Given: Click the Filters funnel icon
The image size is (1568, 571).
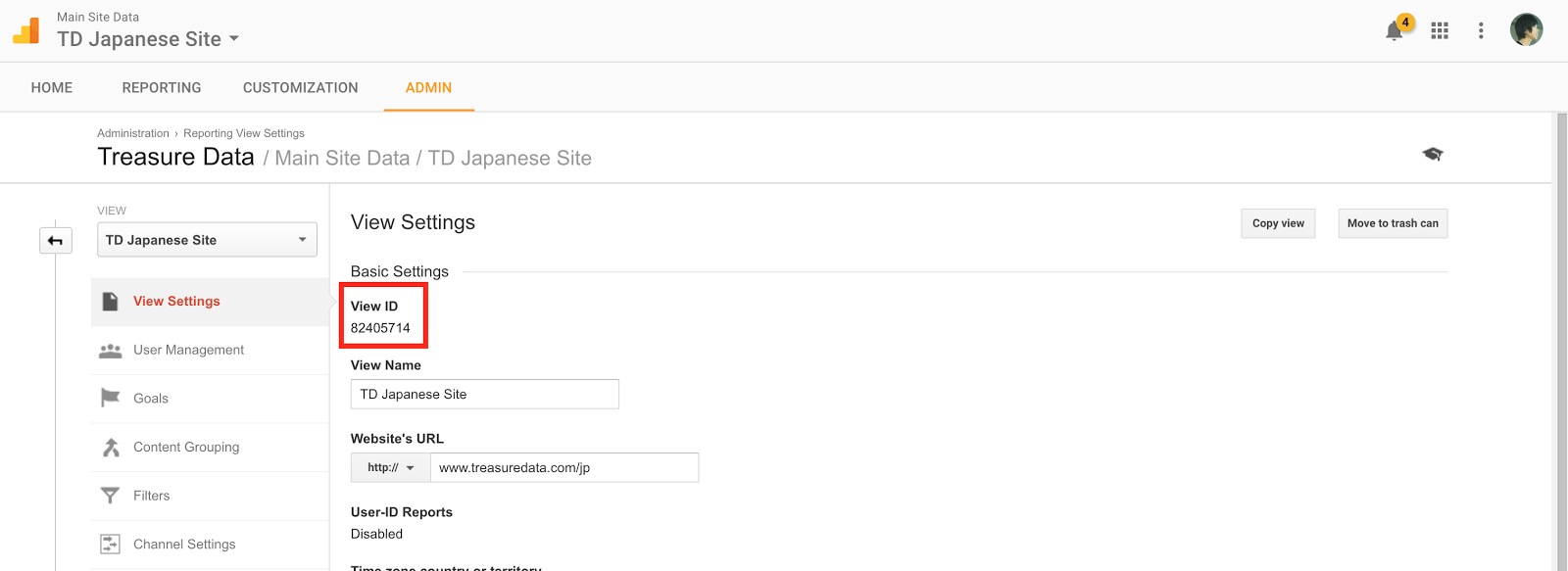Looking at the screenshot, I should pyautogui.click(x=111, y=496).
